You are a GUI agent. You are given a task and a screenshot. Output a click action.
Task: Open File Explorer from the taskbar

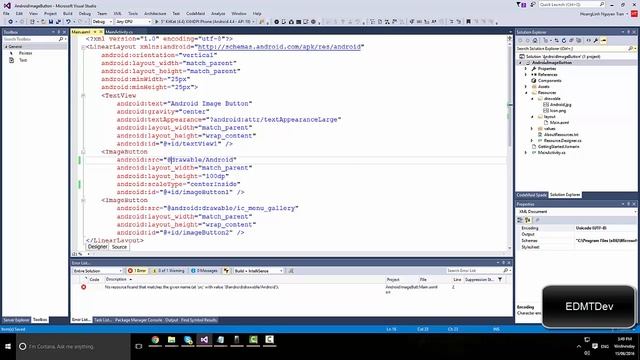point(171,340)
